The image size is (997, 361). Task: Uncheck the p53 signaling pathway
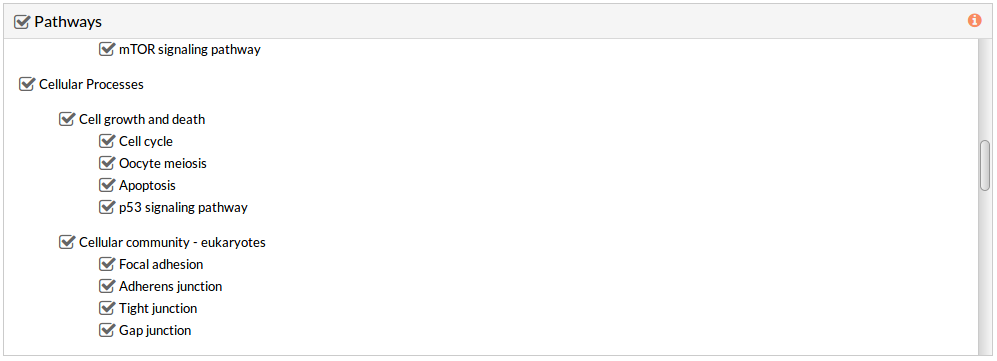tap(107, 207)
